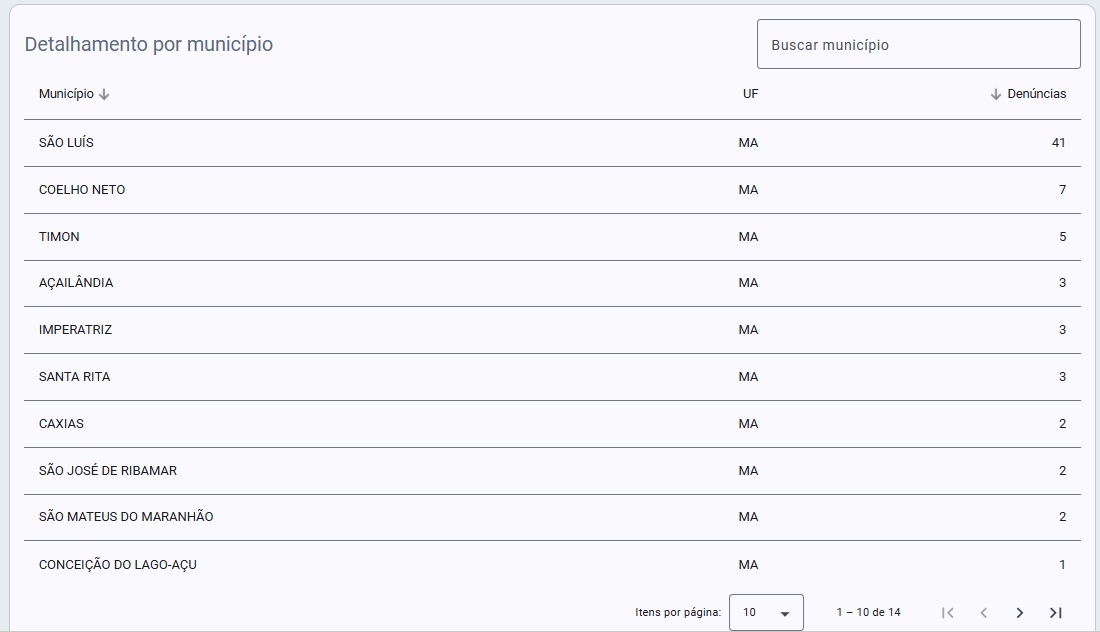Screen dimensions: 1100x632
Task: Click the TIMON municipality entry
Action: [59, 236]
